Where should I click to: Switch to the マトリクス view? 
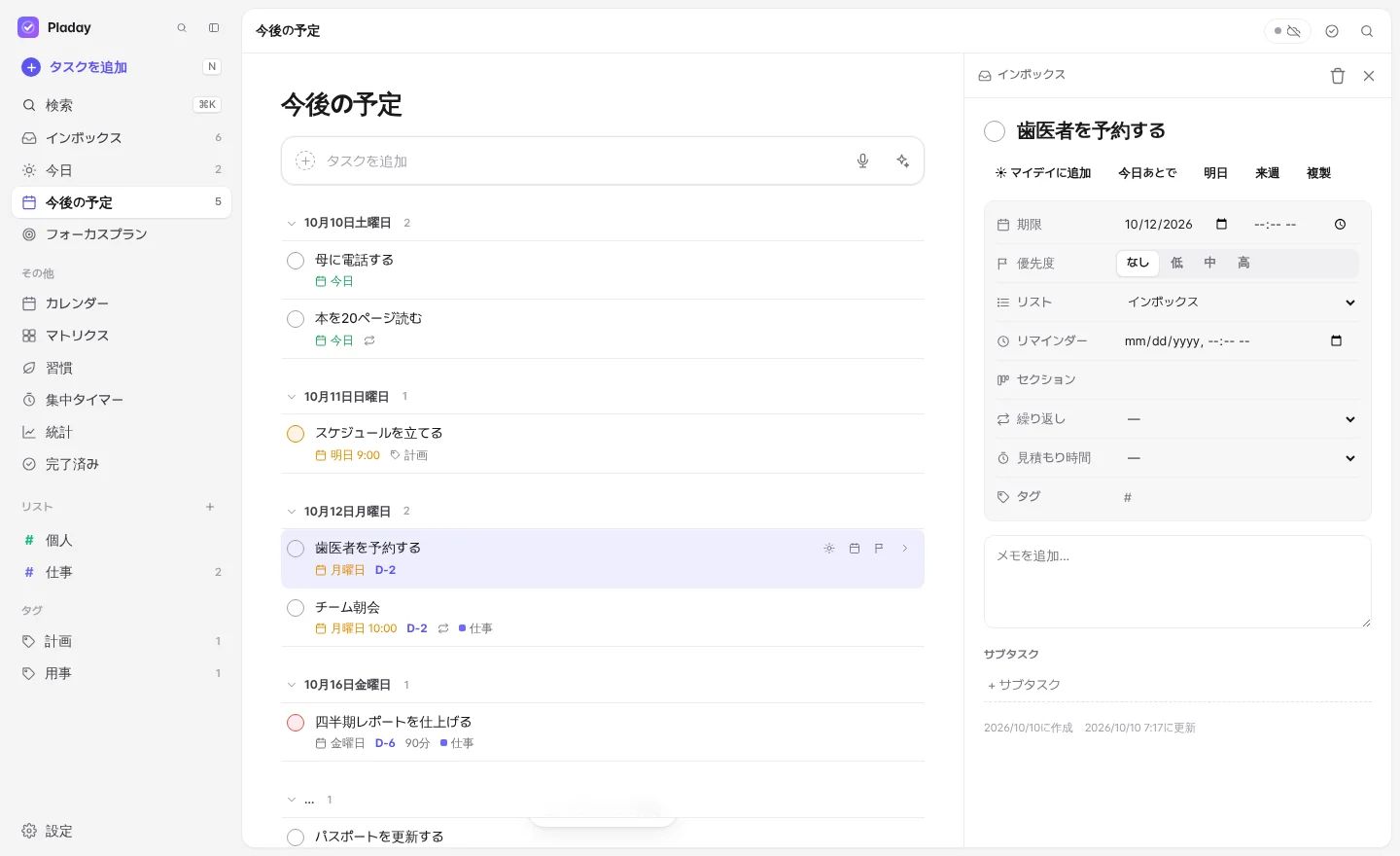pos(122,336)
